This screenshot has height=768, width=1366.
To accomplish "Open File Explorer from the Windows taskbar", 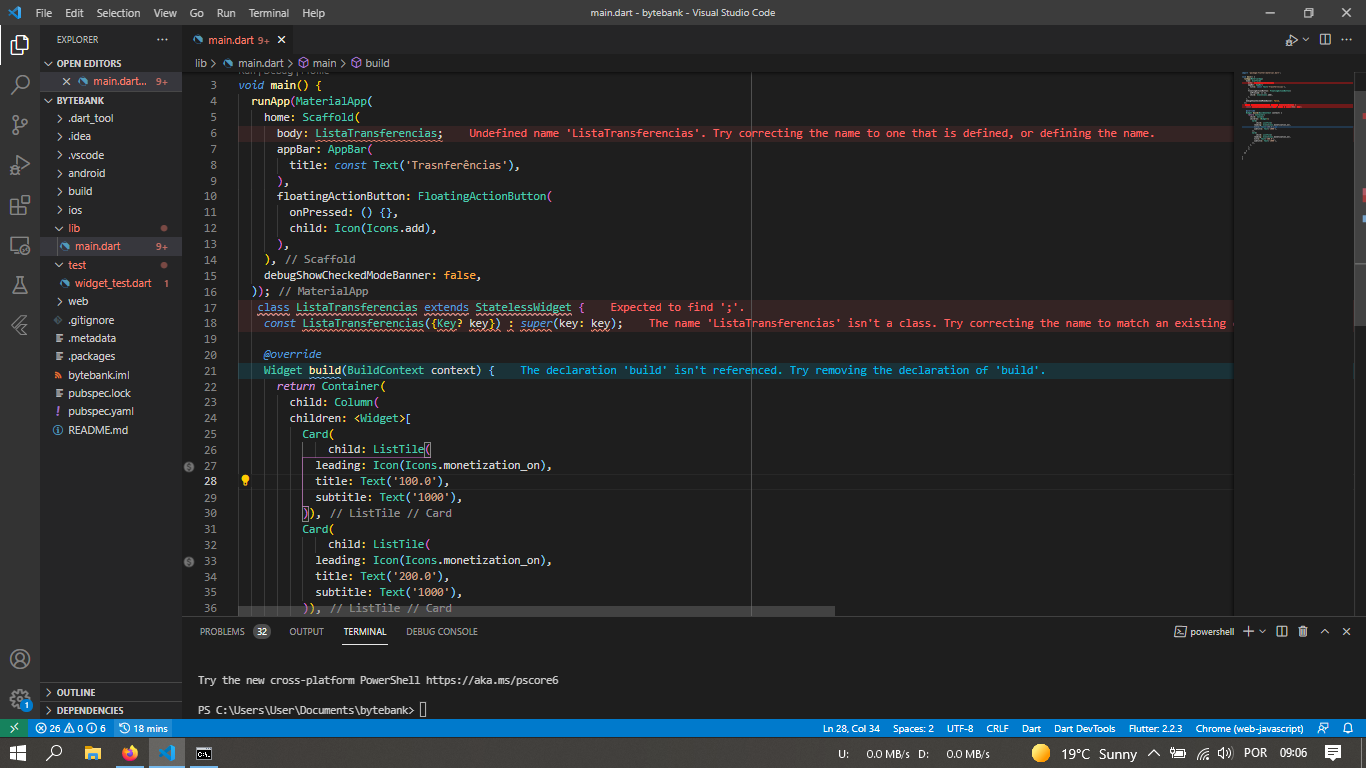I will tap(93, 753).
